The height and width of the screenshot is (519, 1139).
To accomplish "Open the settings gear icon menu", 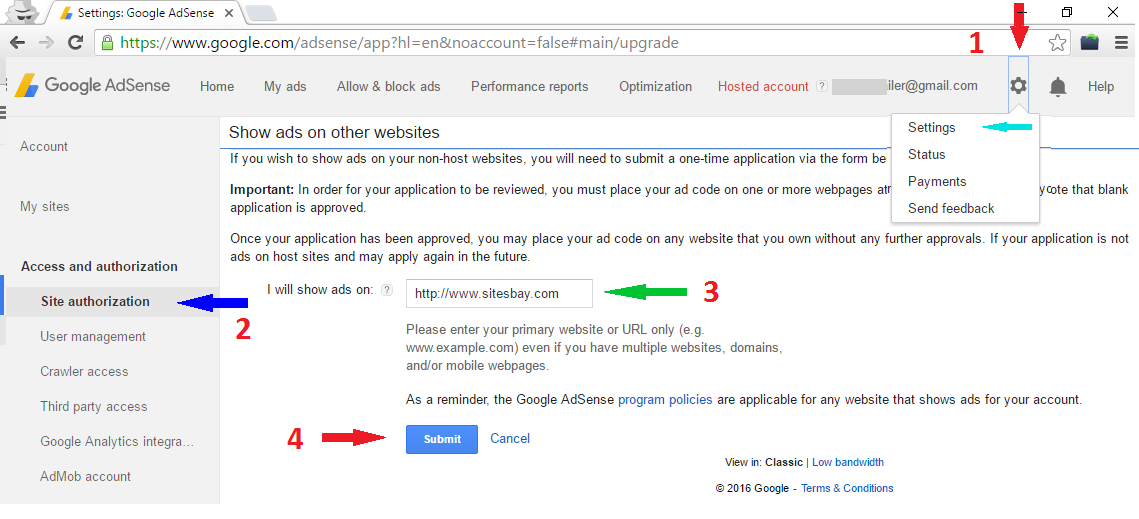I will click(1018, 86).
